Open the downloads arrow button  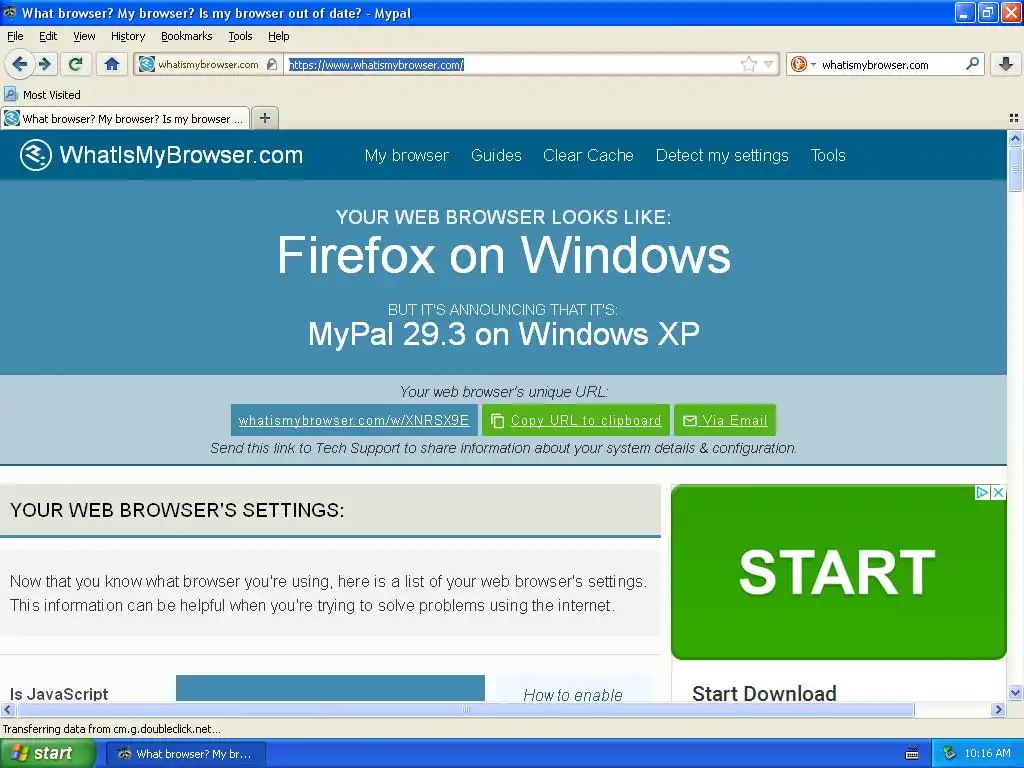1006,64
